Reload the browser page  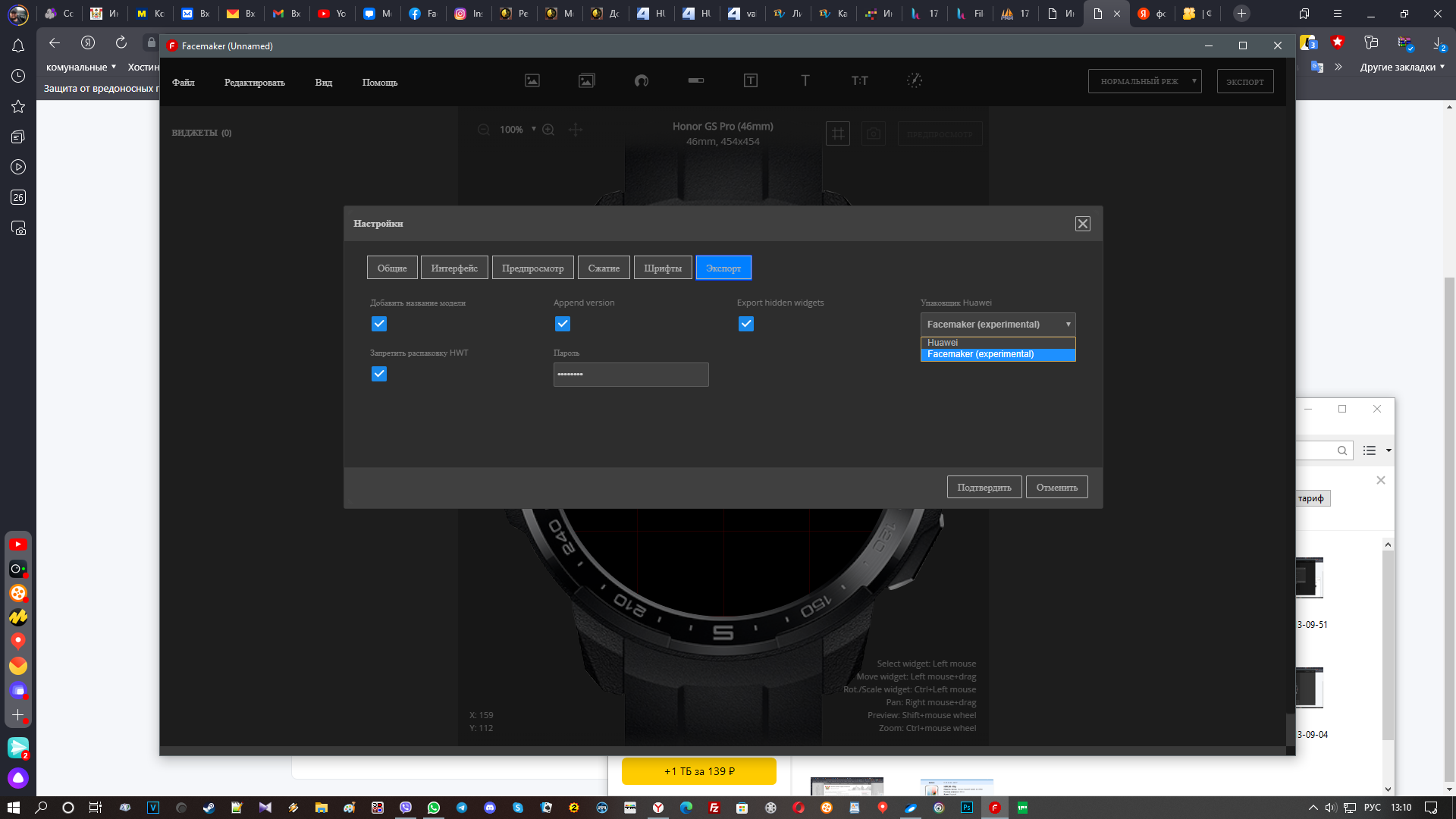[x=121, y=42]
